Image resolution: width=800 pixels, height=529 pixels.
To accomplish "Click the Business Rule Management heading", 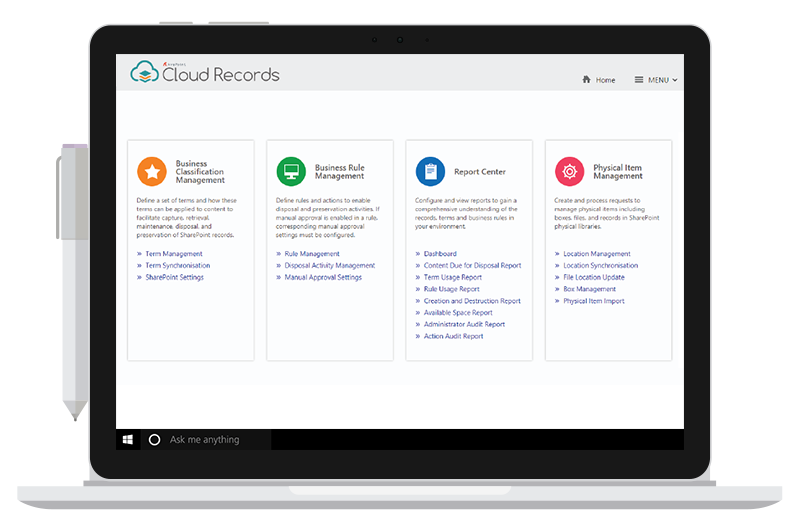I will [x=340, y=171].
